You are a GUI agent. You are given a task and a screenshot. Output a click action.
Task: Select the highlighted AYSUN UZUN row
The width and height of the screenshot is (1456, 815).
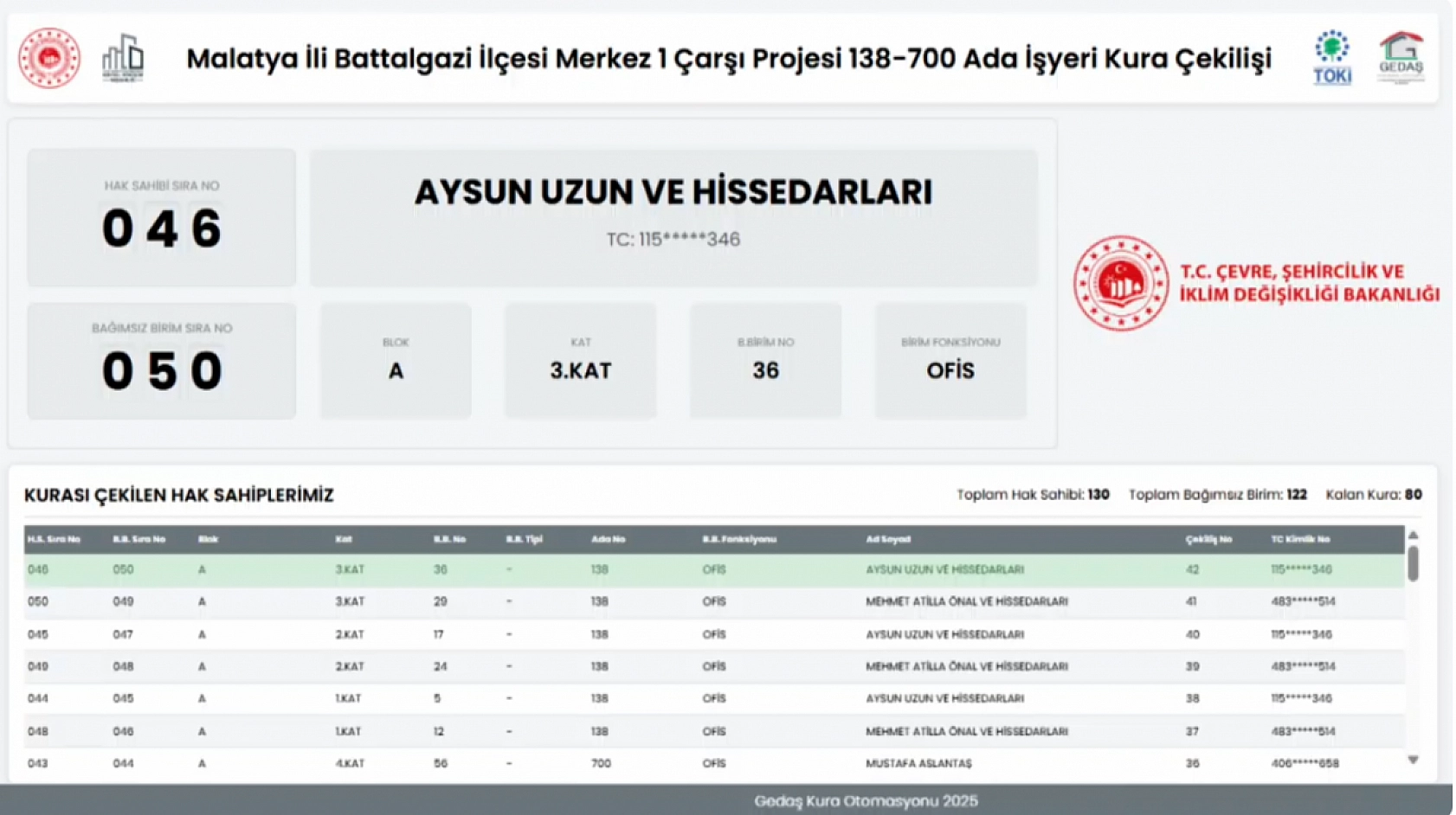tap(606, 569)
